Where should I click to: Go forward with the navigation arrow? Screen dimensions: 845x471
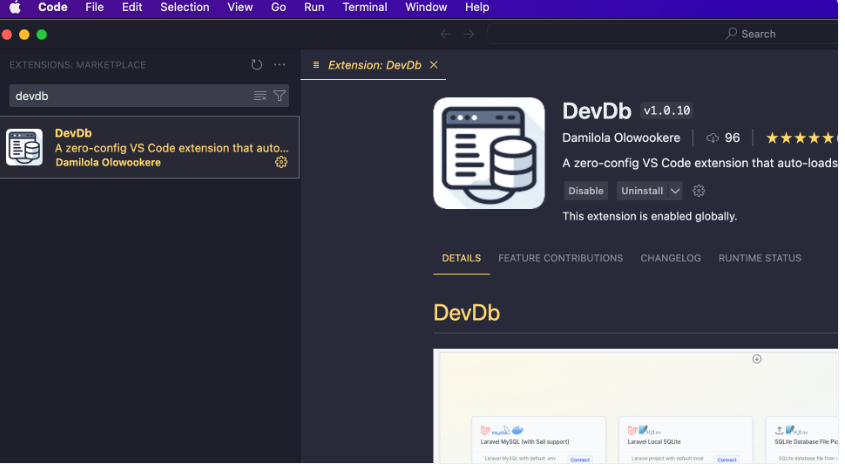(x=469, y=34)
